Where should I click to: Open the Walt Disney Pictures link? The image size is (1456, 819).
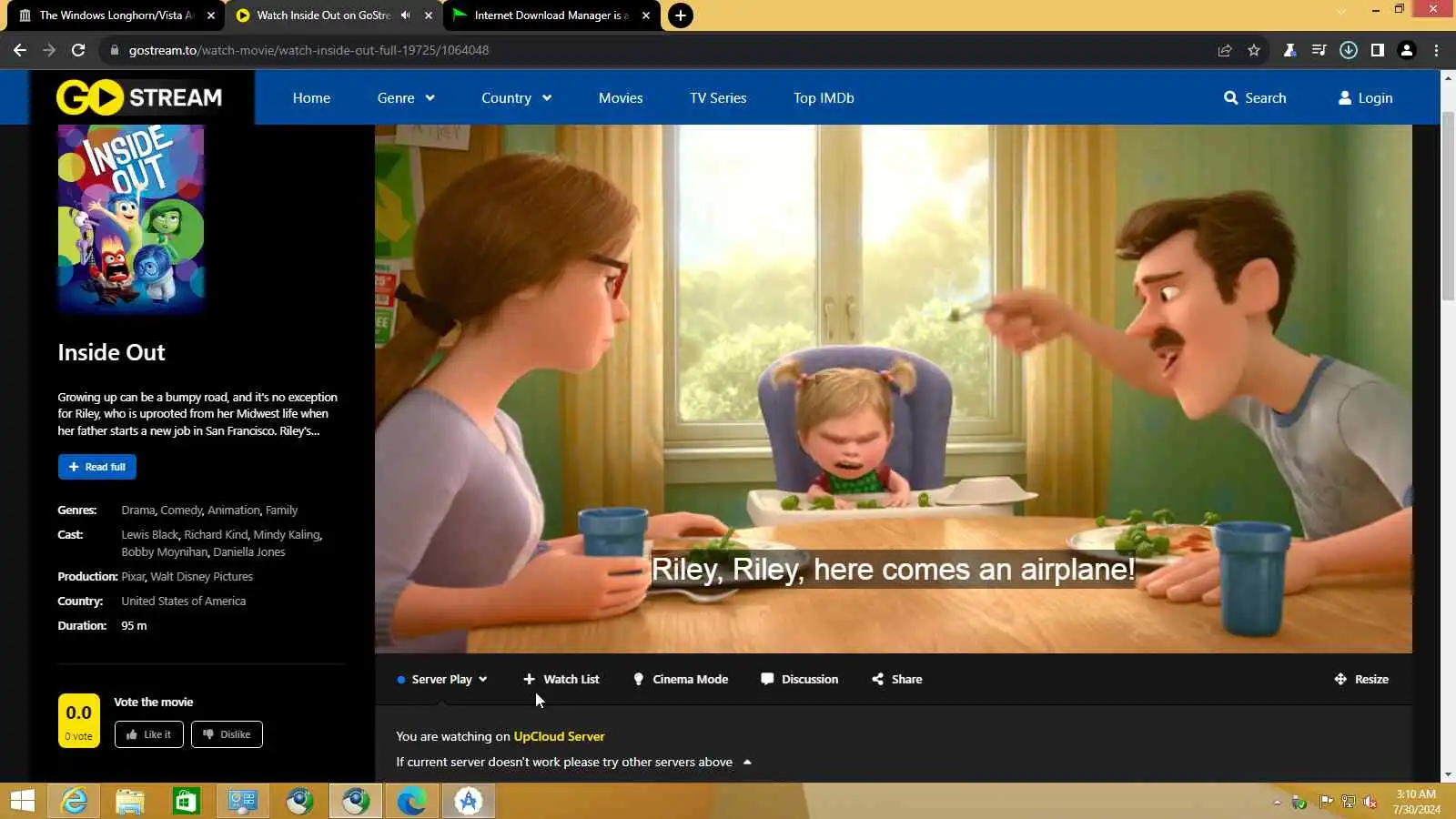tap(202, 577)
